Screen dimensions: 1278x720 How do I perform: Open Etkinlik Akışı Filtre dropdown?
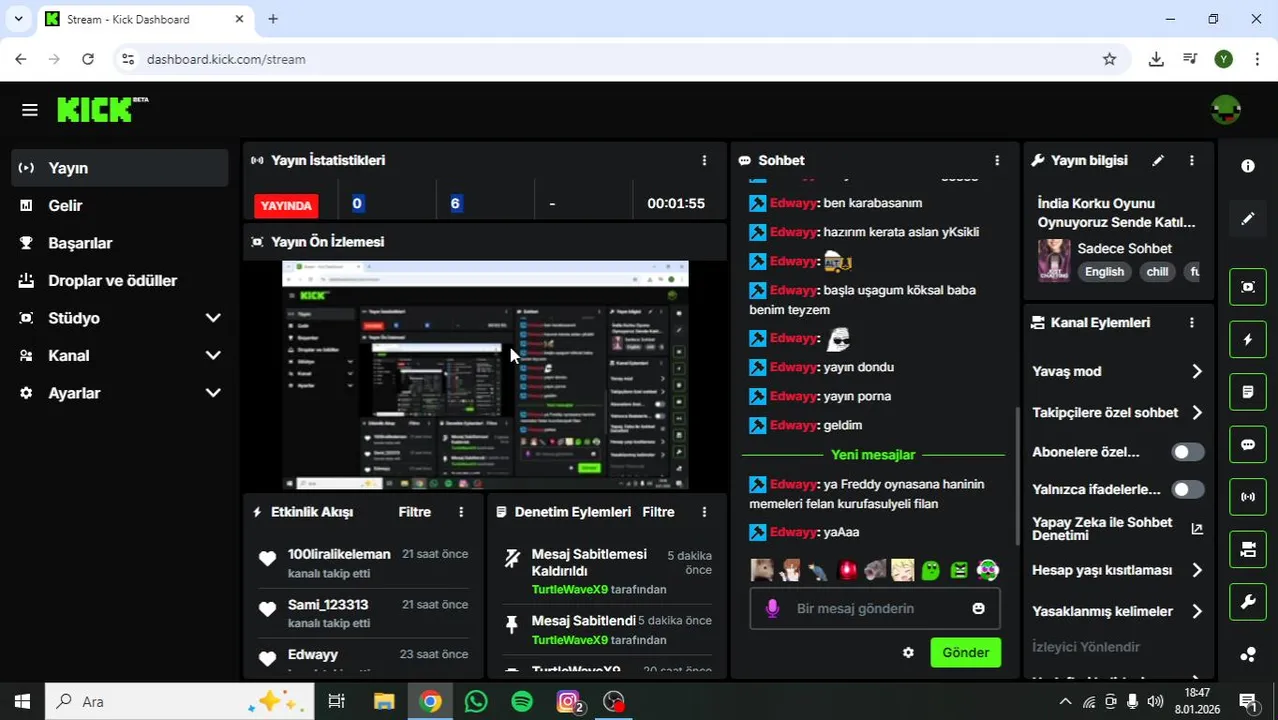[x=415, y=512]
